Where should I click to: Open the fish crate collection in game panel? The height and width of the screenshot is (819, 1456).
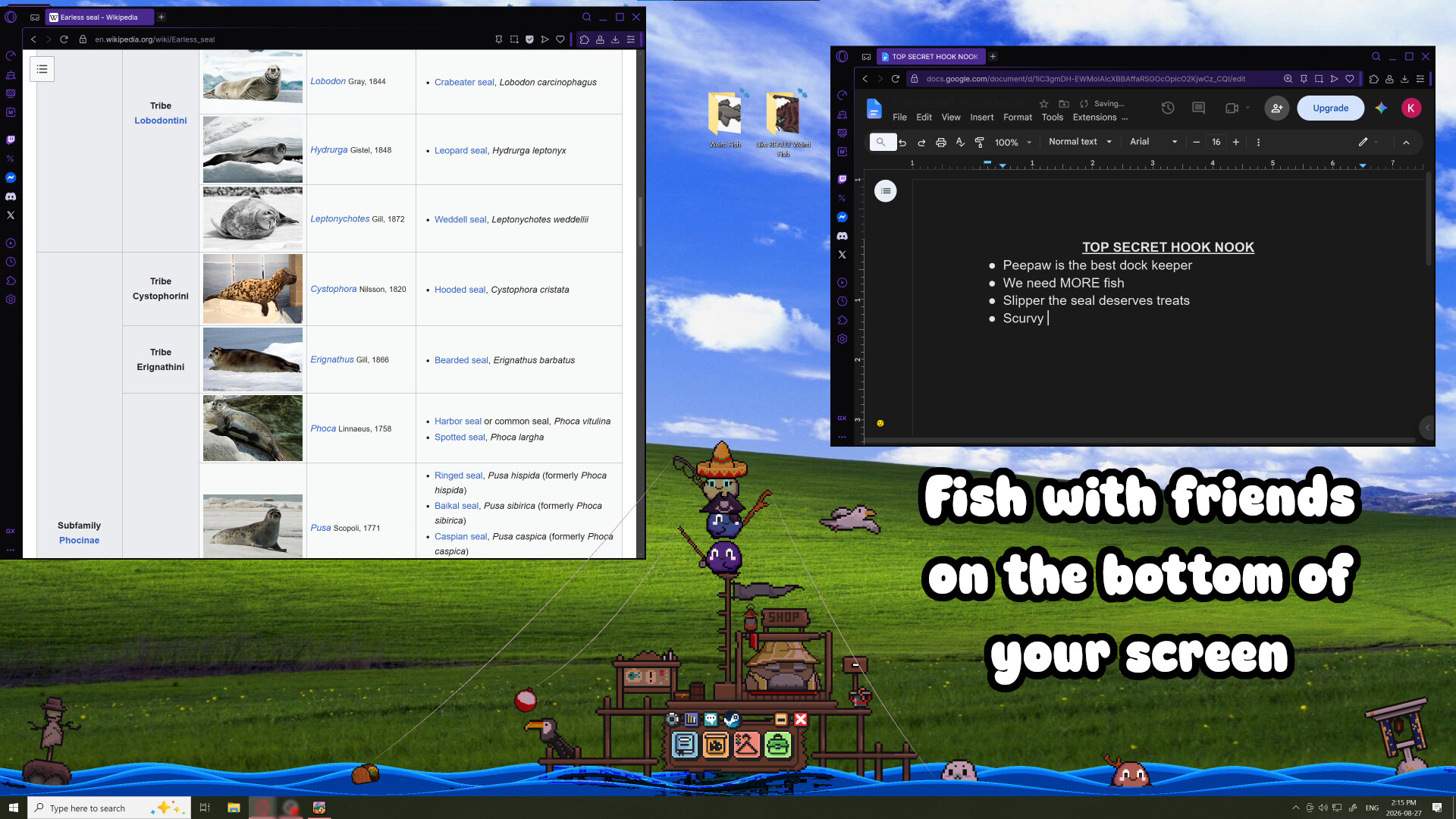[715, 745]
